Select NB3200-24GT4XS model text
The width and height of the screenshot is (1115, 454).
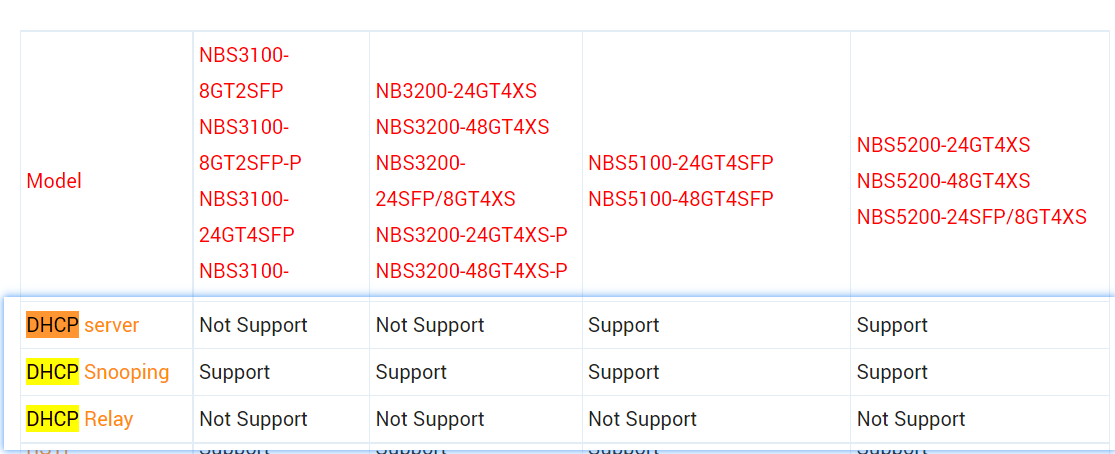click(457, 91)
